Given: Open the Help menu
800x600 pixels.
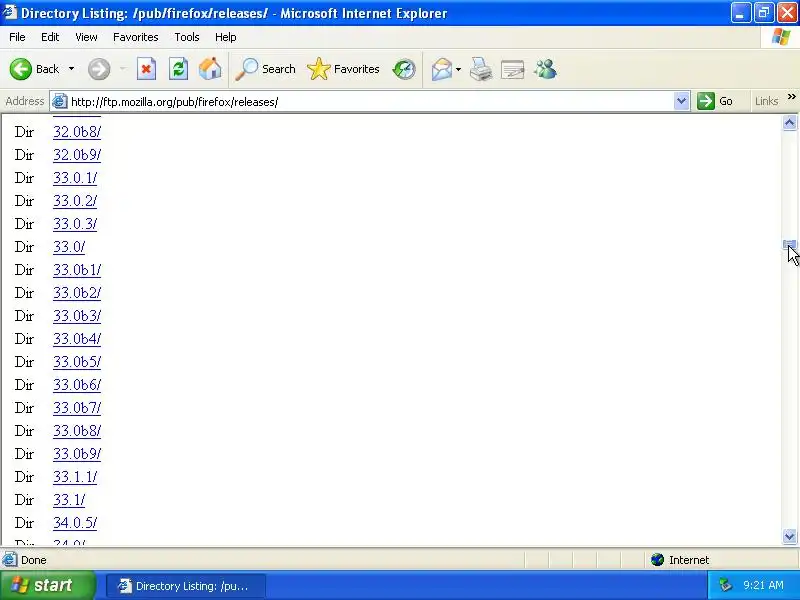Looking at the screenshot, I should pyautogui.click(x=226, y=37).
